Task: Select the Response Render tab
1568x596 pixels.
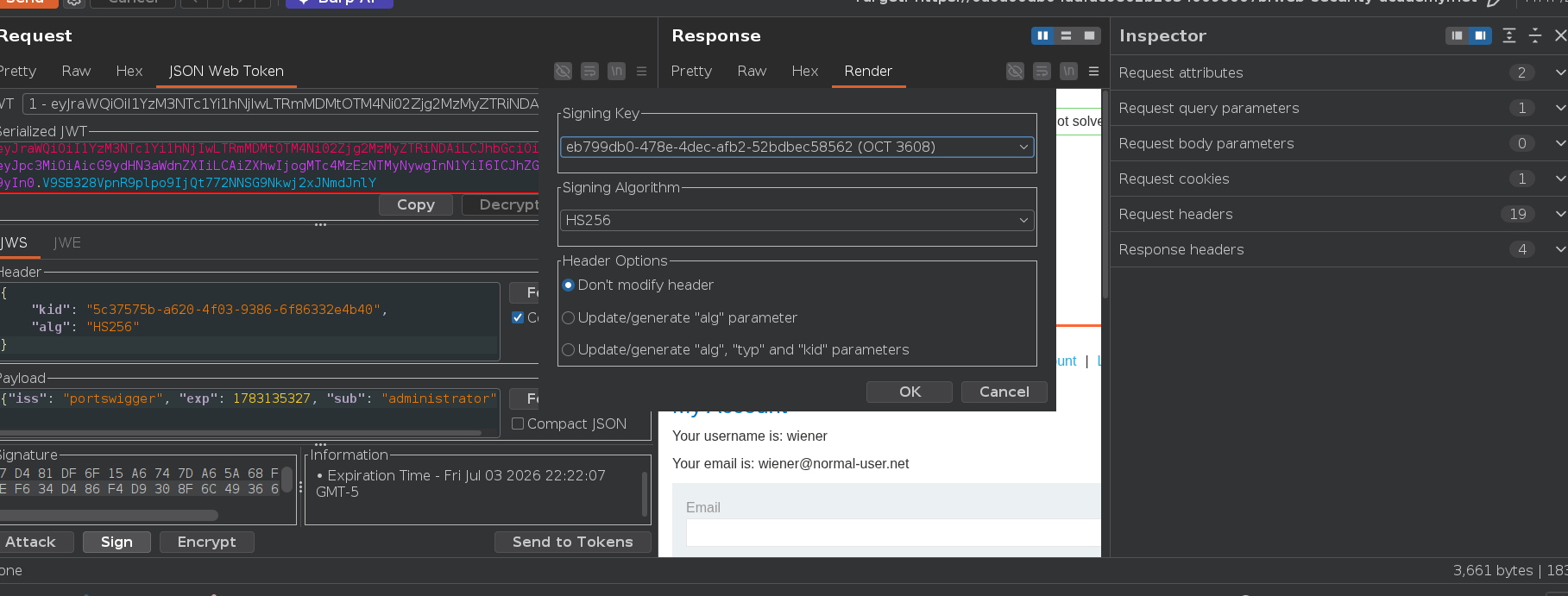Action: tap(868, 71)
